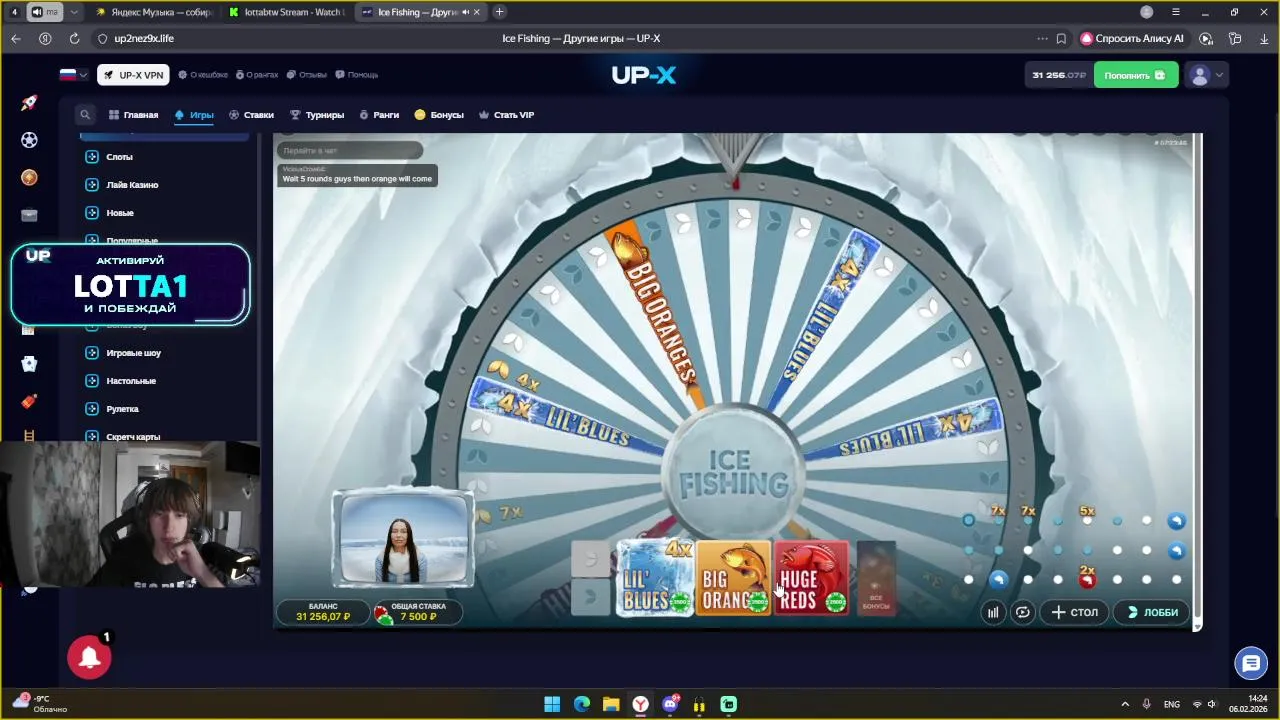Open the Помощь header link
This screenshot has width=1280, height=720.
[356, 75]
